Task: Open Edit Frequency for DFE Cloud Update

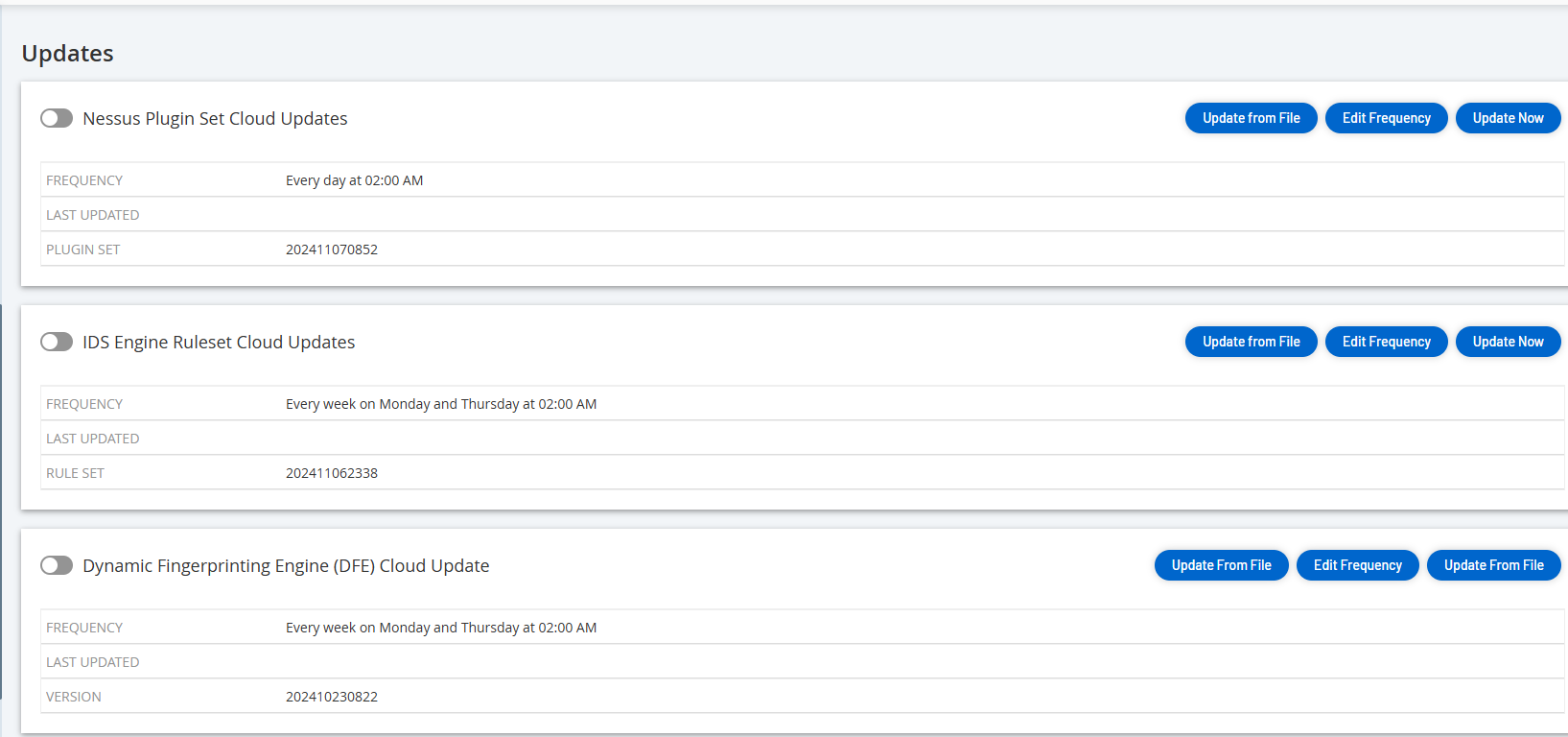Action: click(1357, 565)
